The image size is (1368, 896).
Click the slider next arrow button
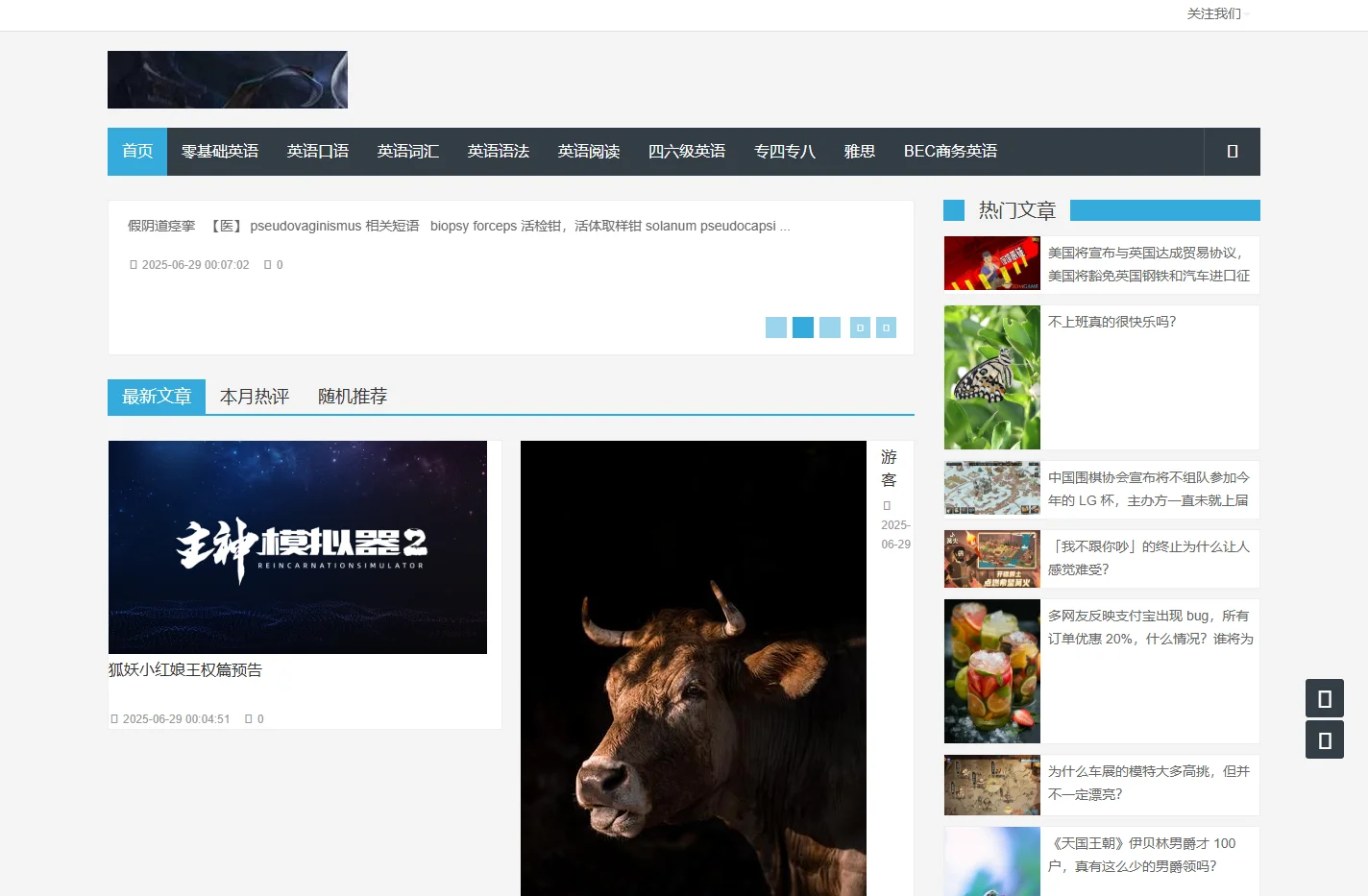(x=886, y=327)
